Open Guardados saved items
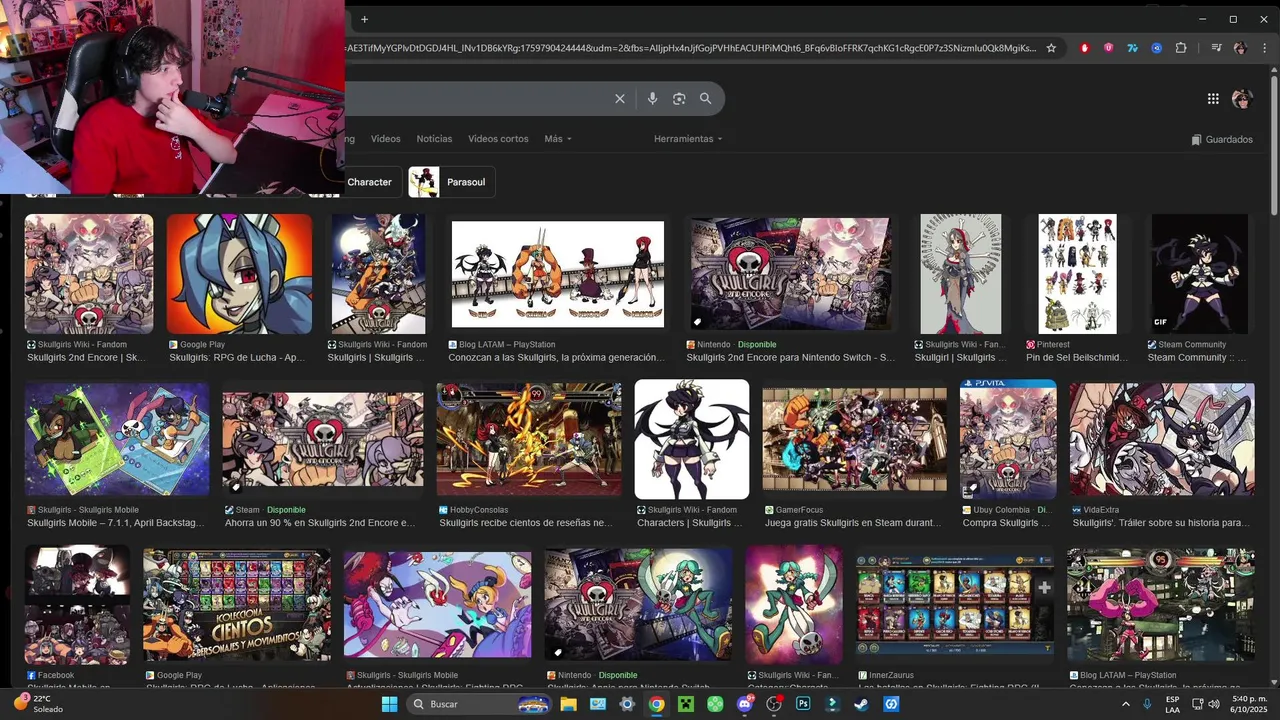This screenshot has height=720, width=1280. click(1222, 139)
